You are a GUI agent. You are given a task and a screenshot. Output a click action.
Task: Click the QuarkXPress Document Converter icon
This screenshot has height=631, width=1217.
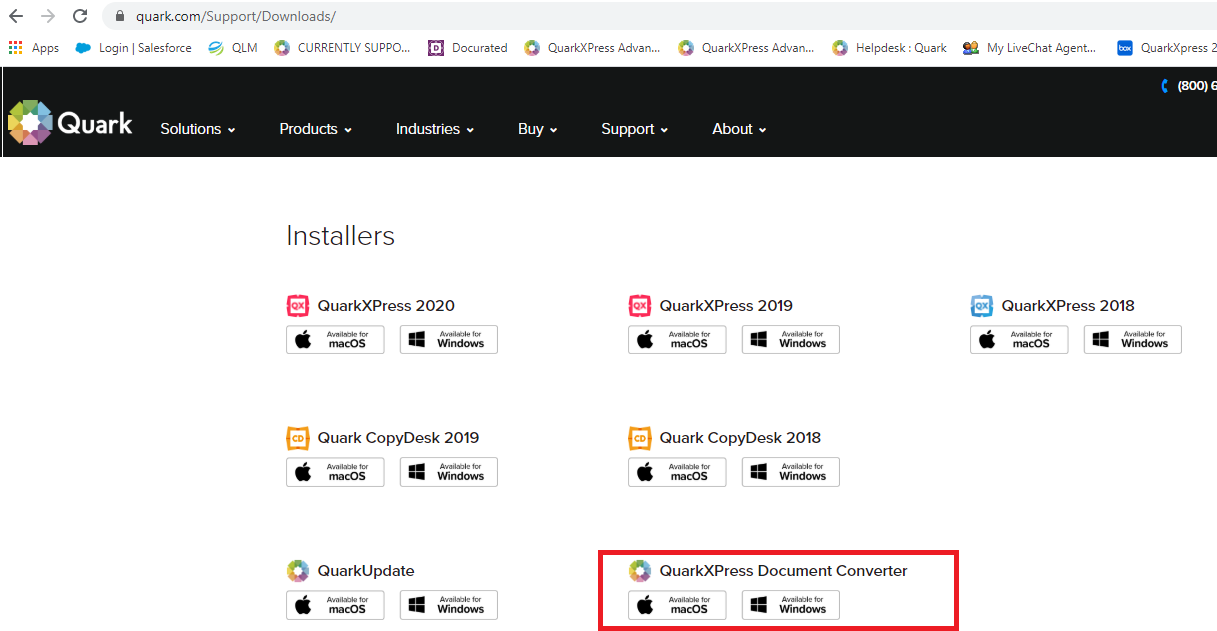[x=640, y=570]
